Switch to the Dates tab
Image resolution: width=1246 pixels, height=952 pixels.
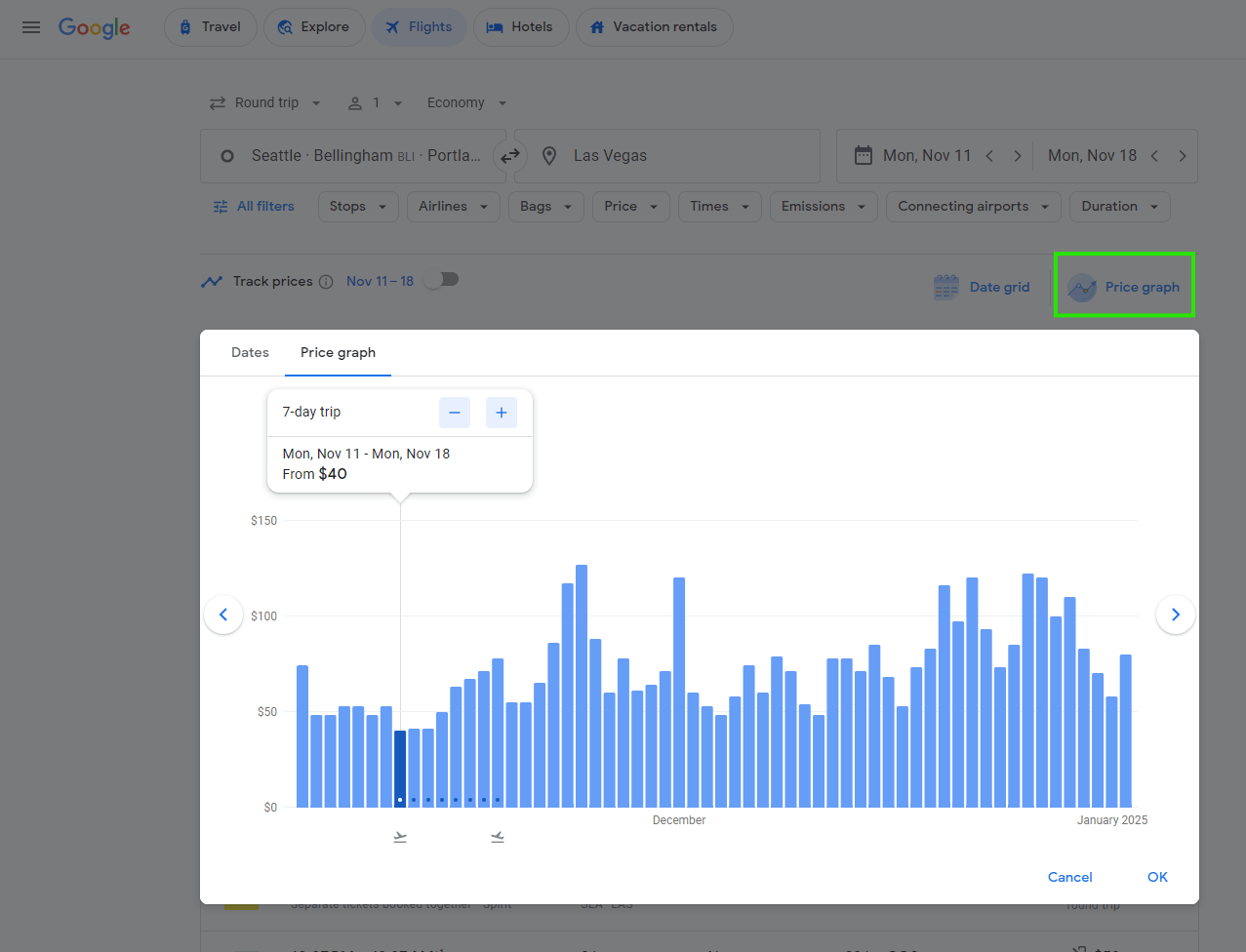[x=250, y=352]
